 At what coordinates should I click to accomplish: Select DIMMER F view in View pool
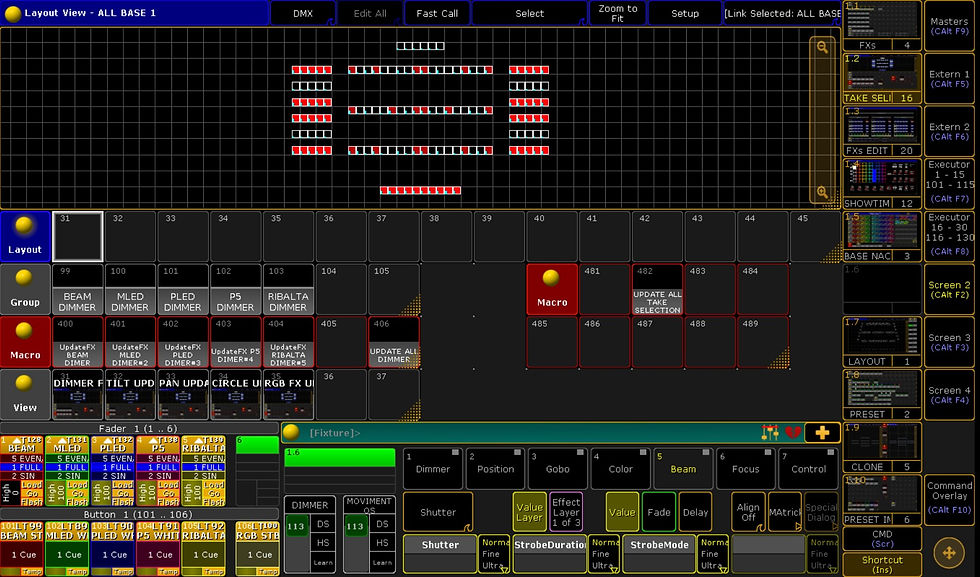78,394
